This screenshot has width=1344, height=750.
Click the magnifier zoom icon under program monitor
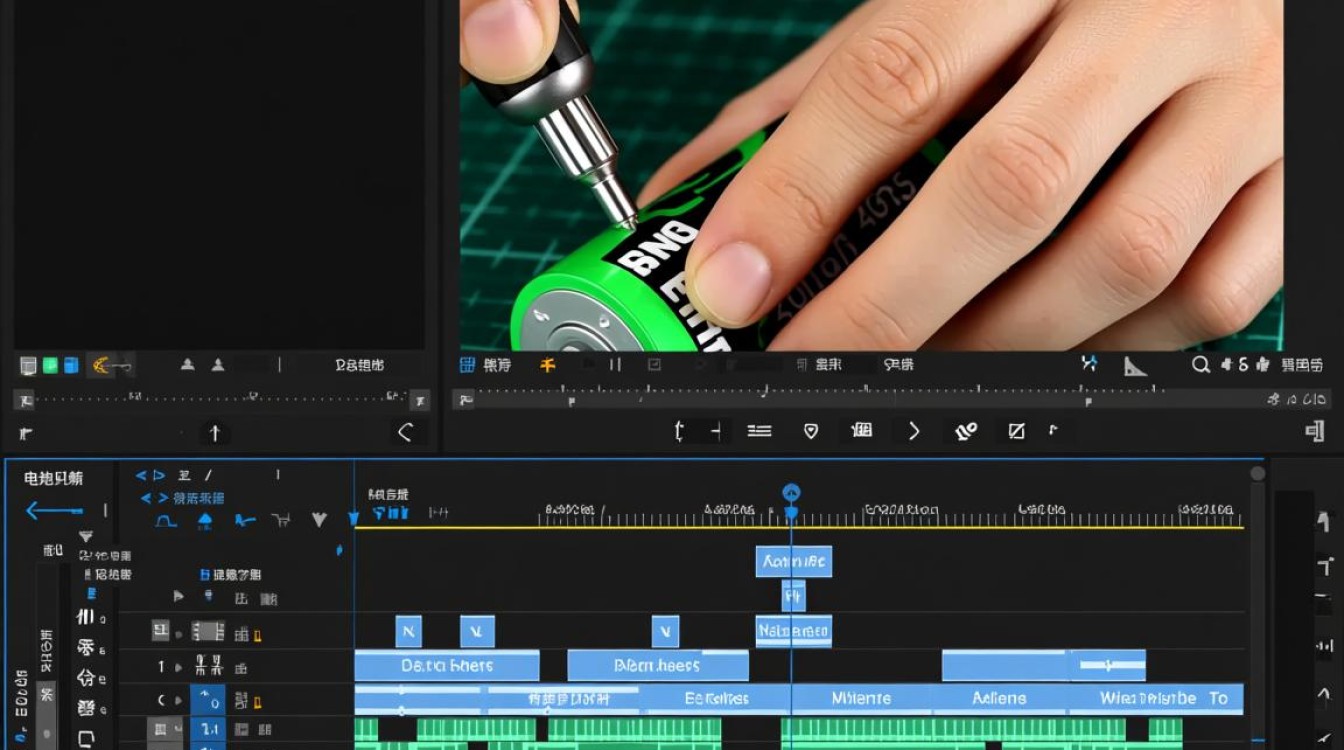coord(1201,365)
